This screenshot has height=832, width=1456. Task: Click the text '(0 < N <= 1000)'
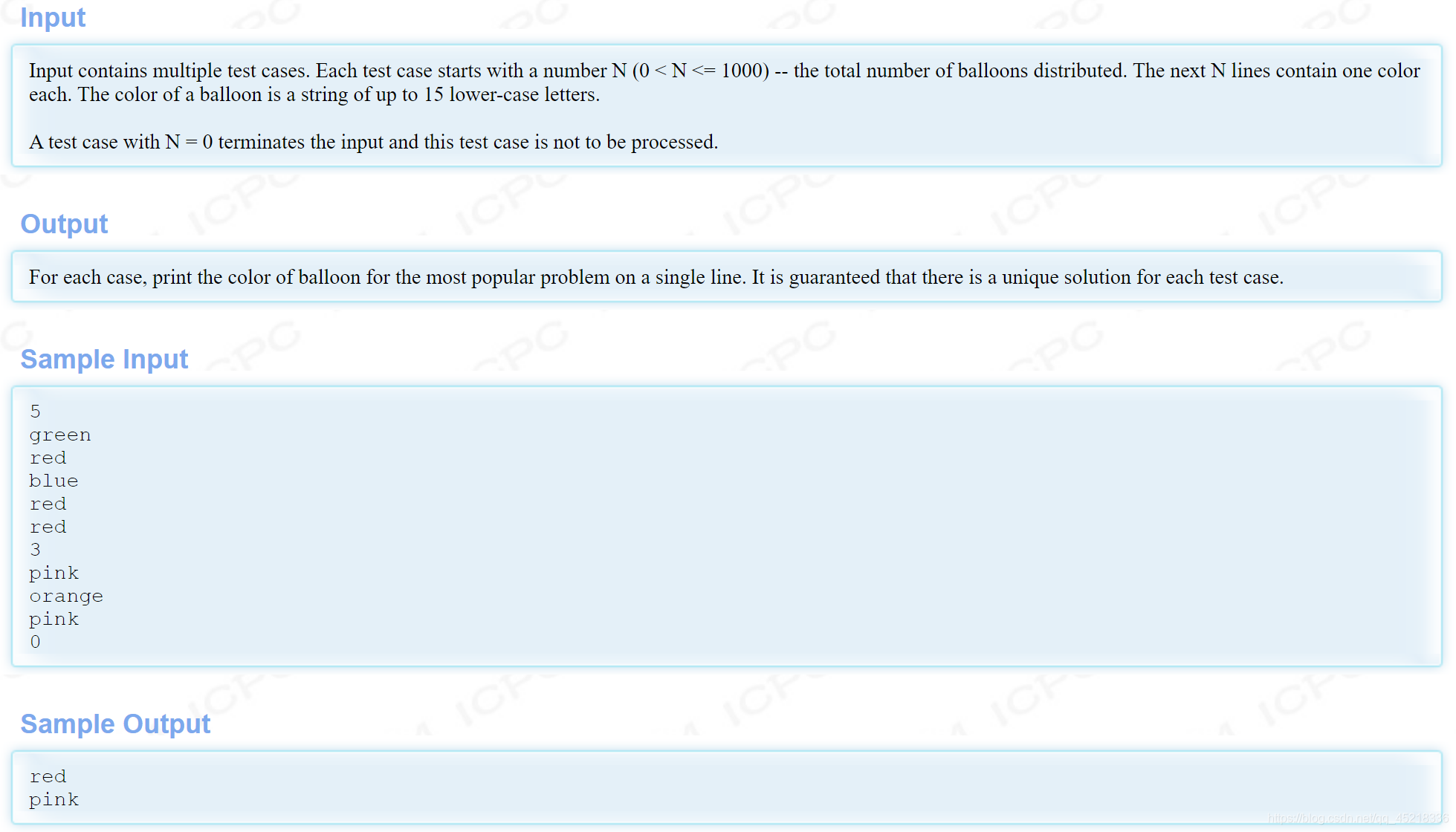[700, 71]
